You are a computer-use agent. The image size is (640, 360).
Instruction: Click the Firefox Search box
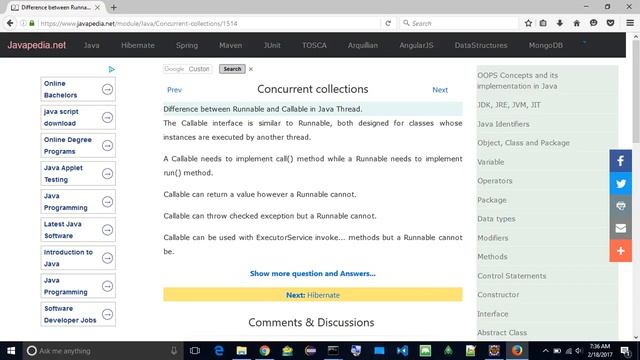coord(459,23)
